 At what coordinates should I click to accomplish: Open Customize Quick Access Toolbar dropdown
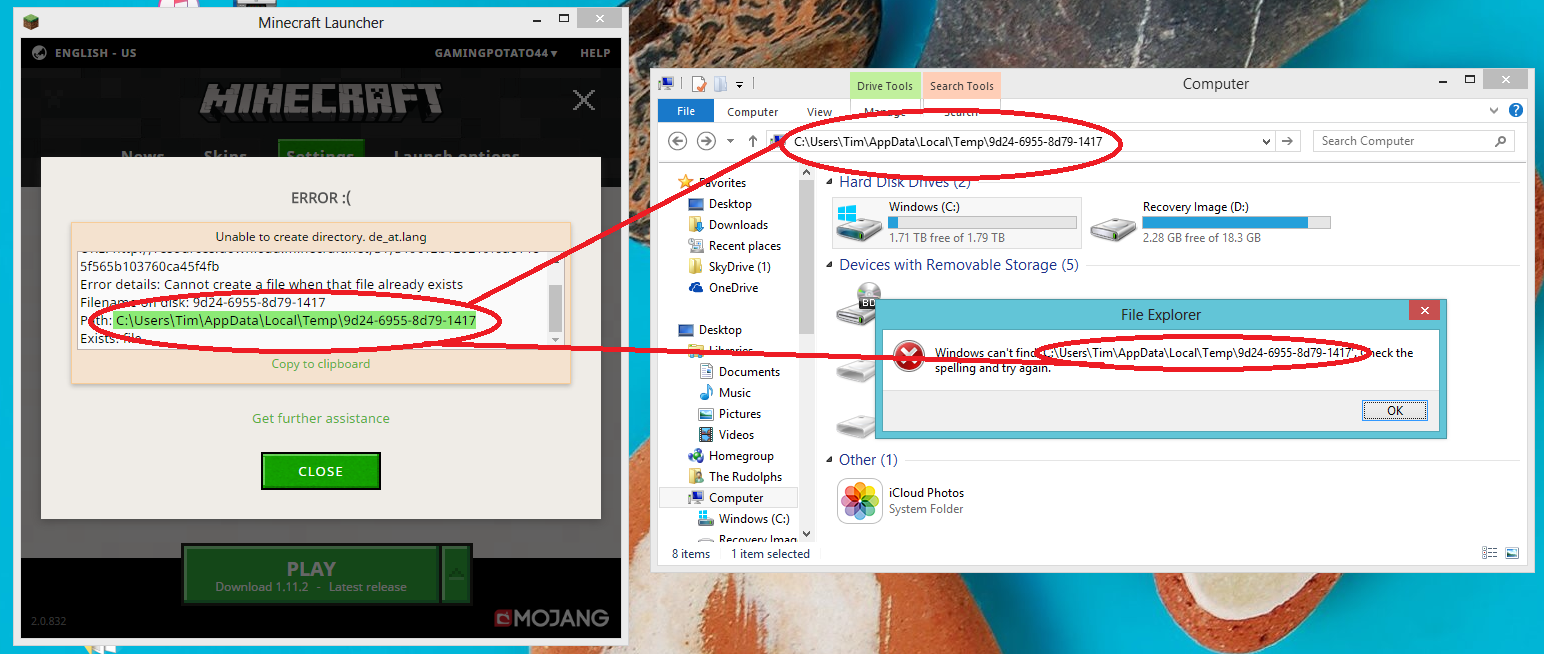[740, 85]
